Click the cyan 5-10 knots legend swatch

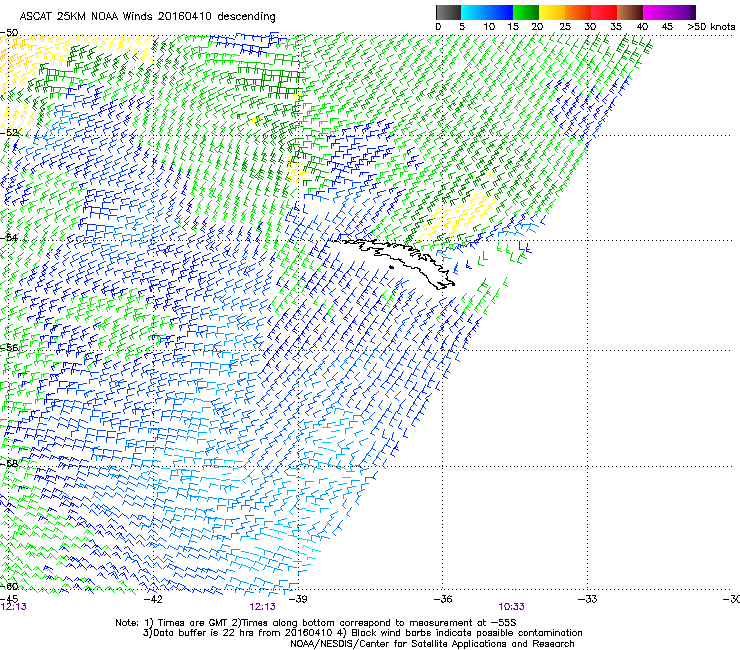[x=474, y=12]
